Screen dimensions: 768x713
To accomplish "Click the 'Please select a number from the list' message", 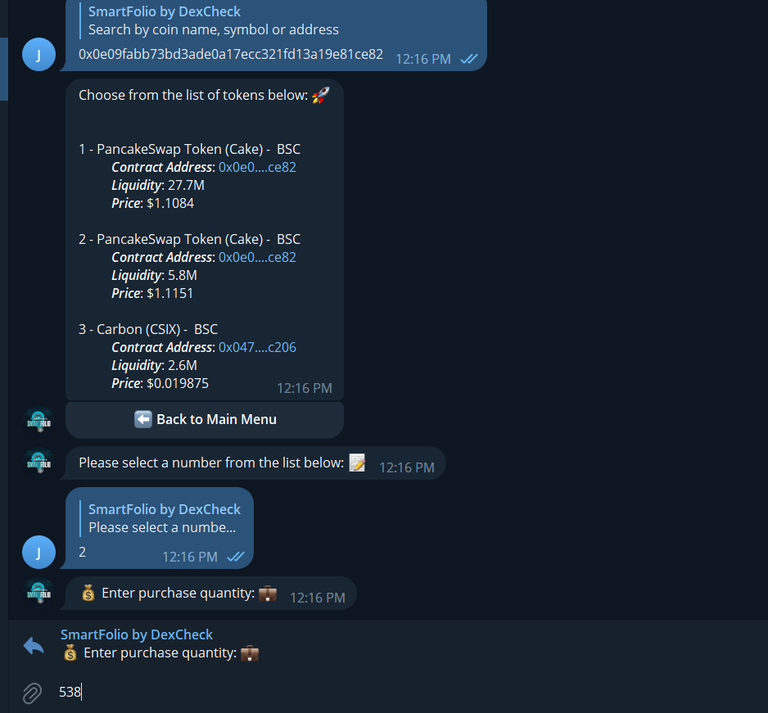I will tap(255, 463).
